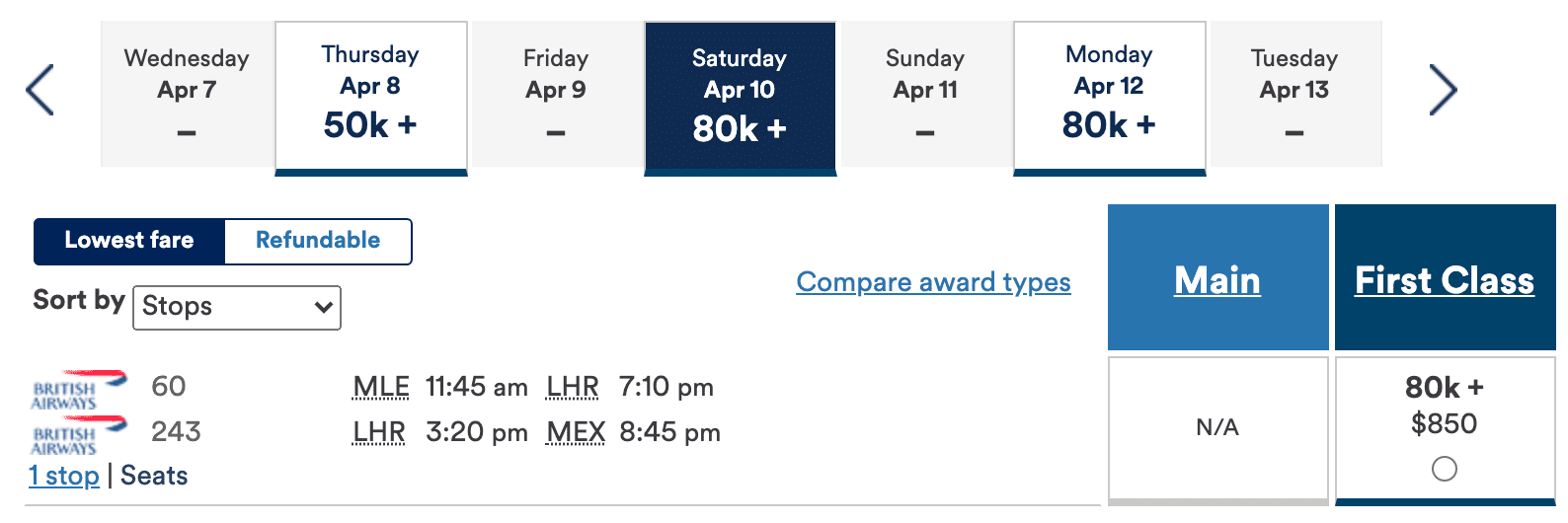Select the 80k First Class fare radio button
Viewport: 1568px width, 523px height.
pos(1445,469)
